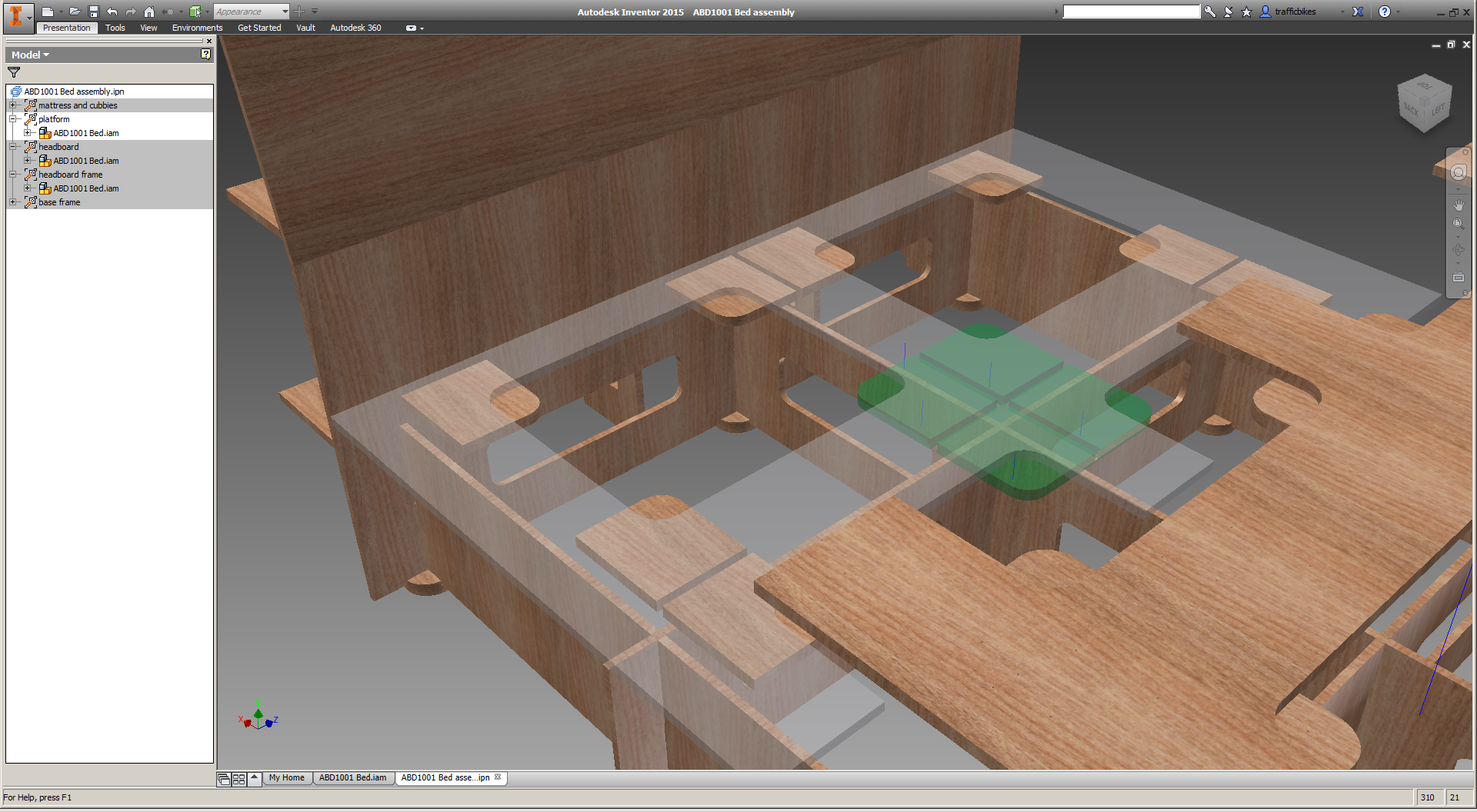Click the document tabs up-arrow button
Image resolution: width=1477 pixels, height=812 pixels.
coord(255,778)
